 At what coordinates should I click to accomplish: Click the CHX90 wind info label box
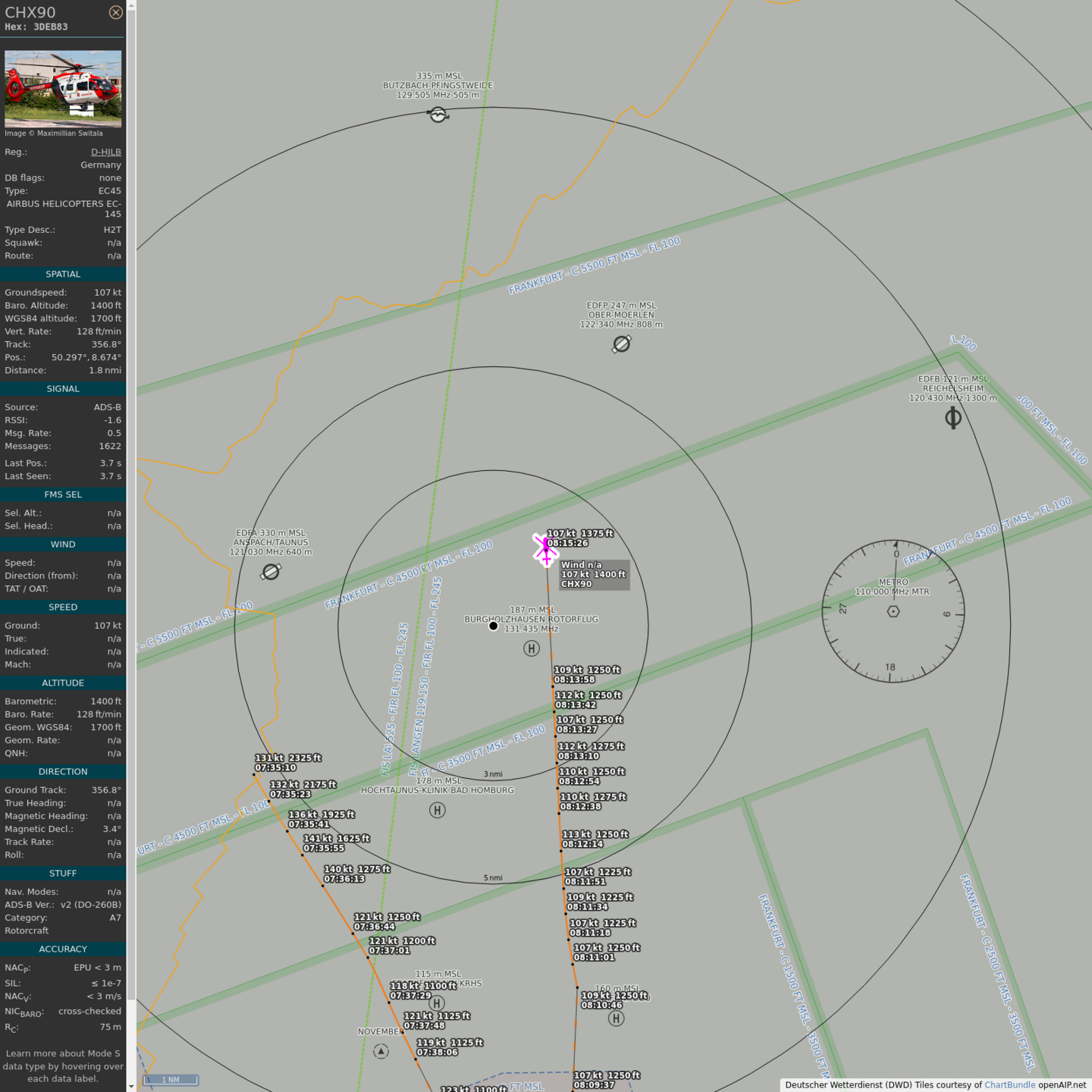point(594,575)
